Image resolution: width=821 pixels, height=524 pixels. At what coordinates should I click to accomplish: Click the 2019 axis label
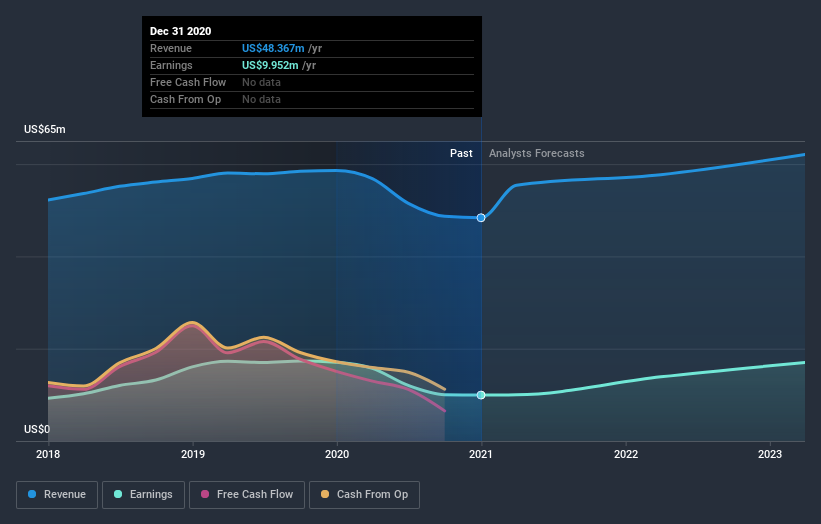(193, 454)
